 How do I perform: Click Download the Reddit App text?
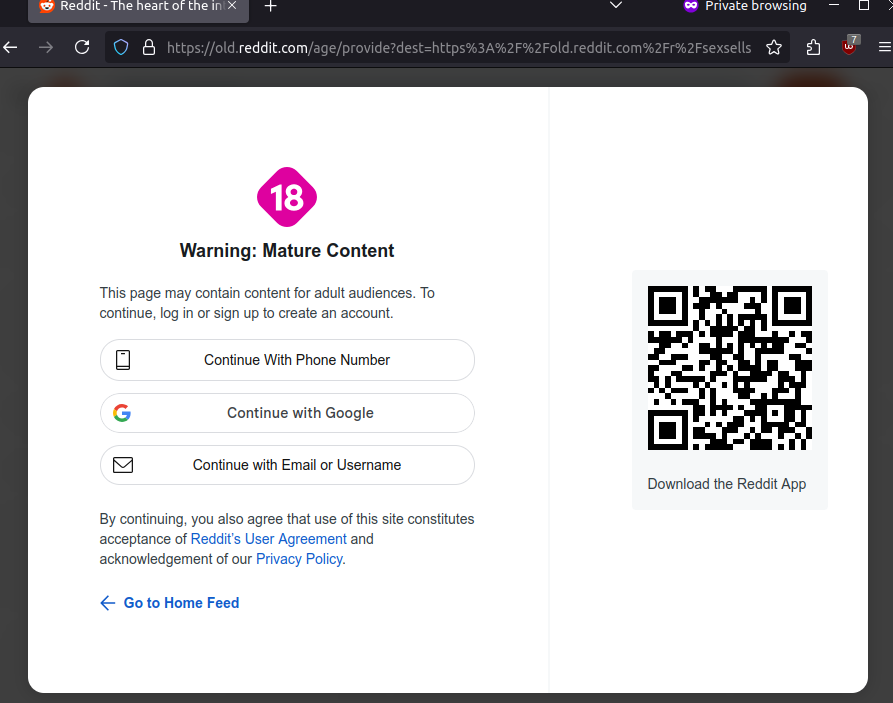pos(727,484)
